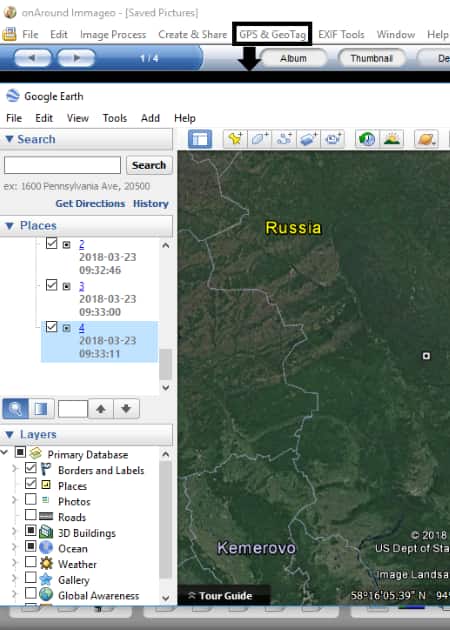Expand the 3D Buildings tree node
This screenshot has width=450, height=630.
pyautogui.click(x=14, y=531)
